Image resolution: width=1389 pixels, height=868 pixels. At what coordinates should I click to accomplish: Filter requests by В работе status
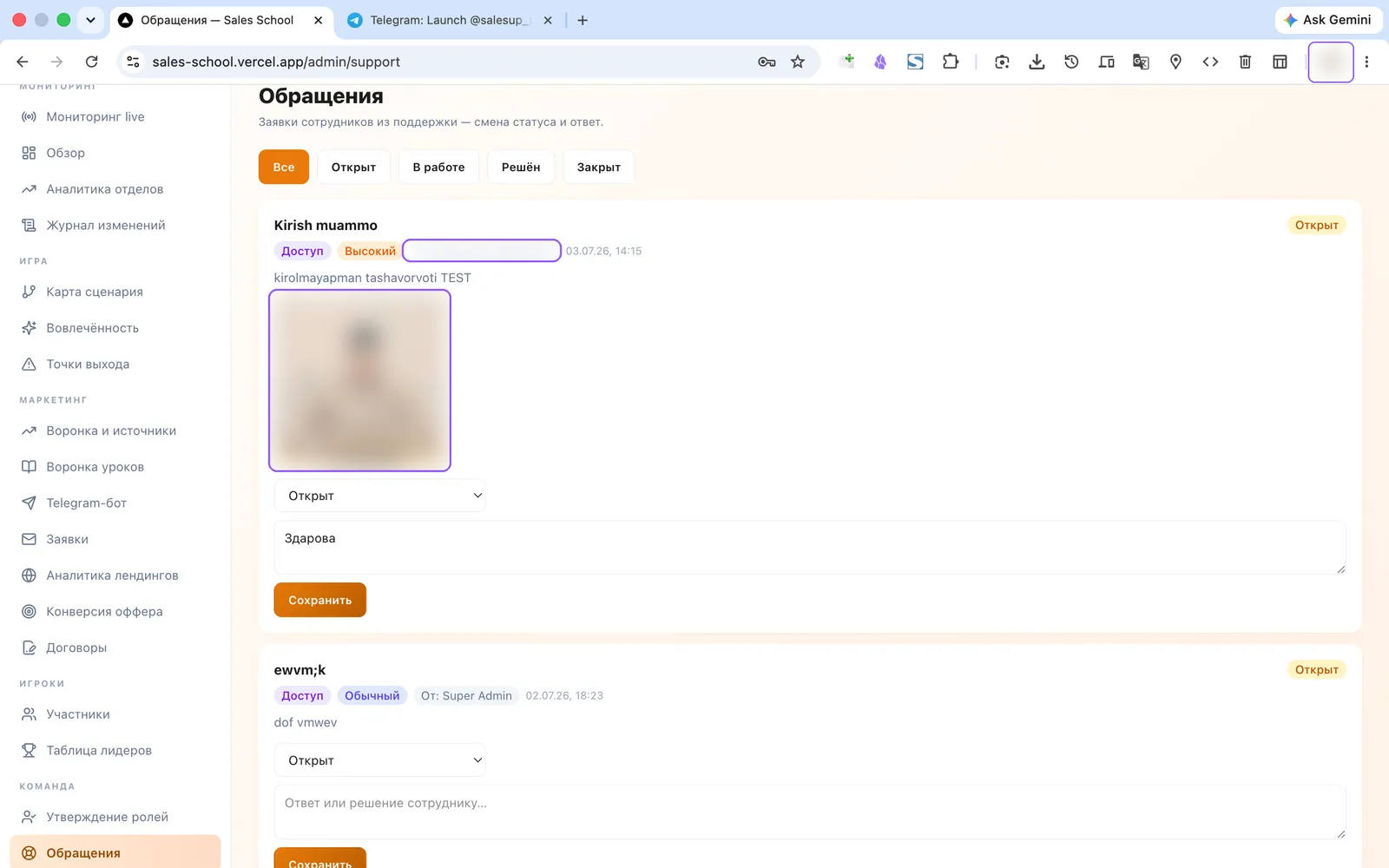click(x=438, y=168)
